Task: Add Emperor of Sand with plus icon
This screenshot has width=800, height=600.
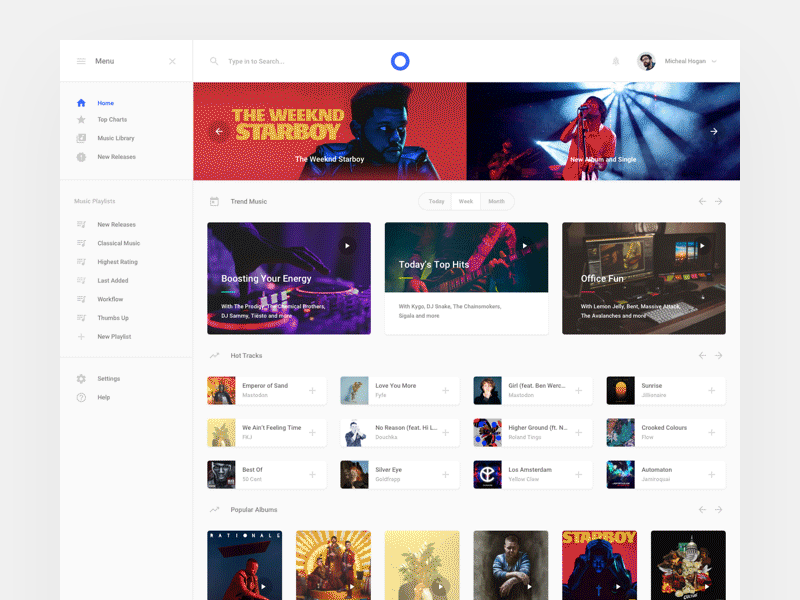Action: coord(312,391)
